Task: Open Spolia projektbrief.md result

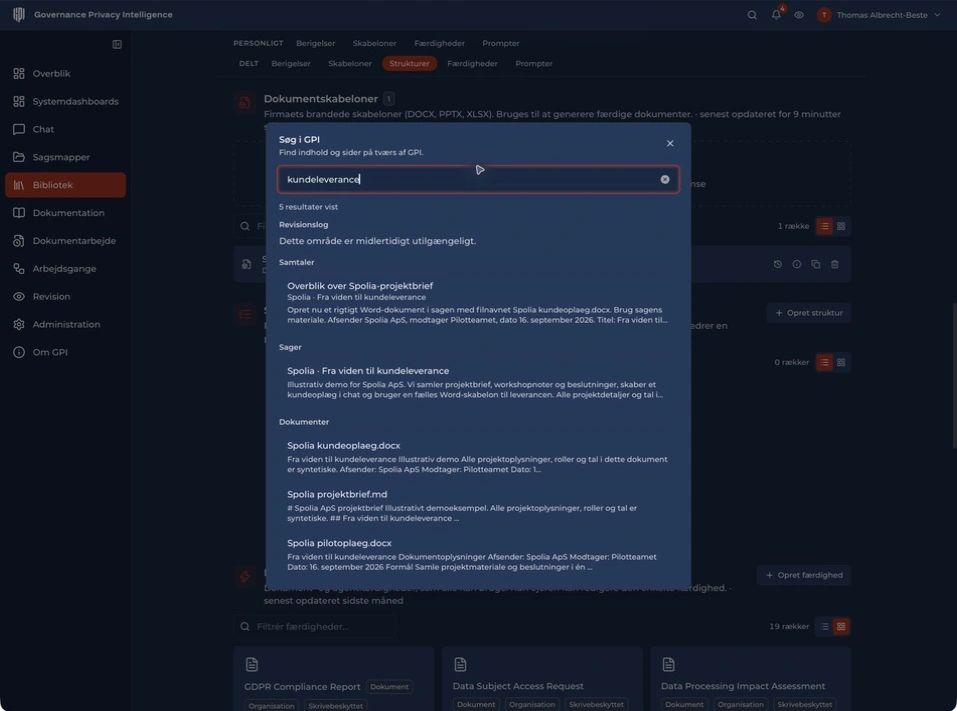Action: tap(478, 506)
